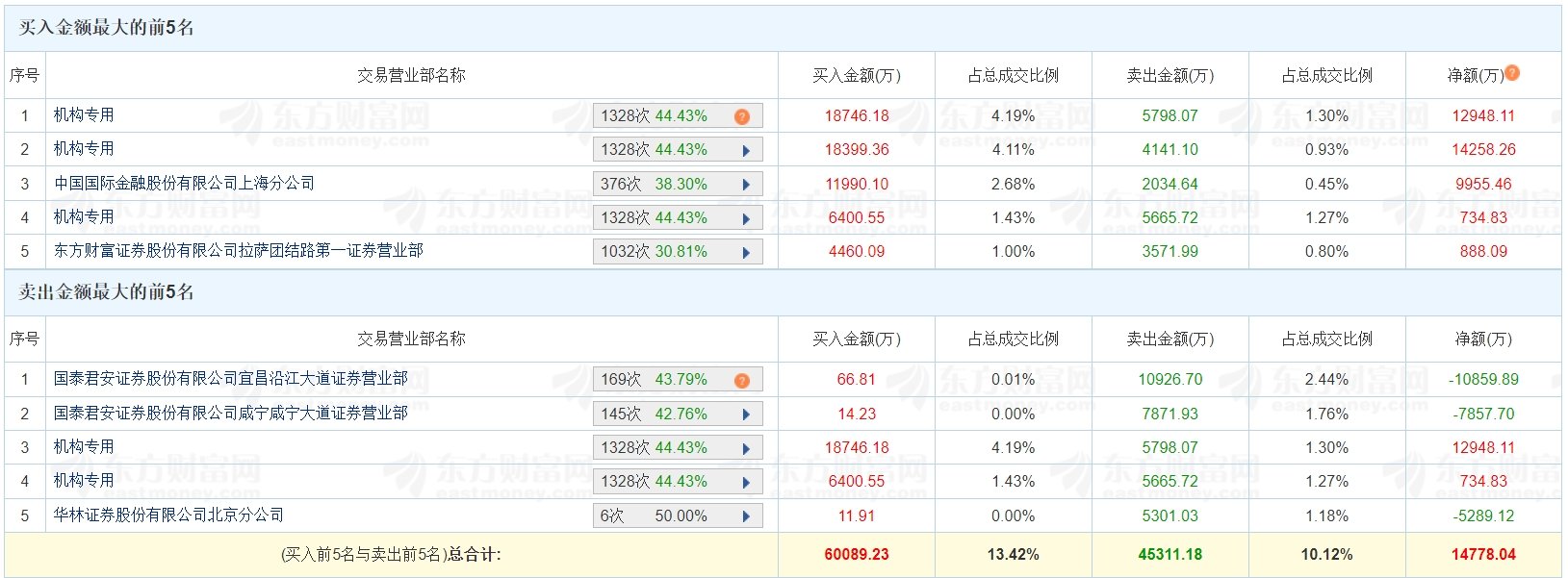Viewport: 1568px width, 578px height.
Task: Select total buy ratio 13.42%
Action: [x=1014, y=555]
